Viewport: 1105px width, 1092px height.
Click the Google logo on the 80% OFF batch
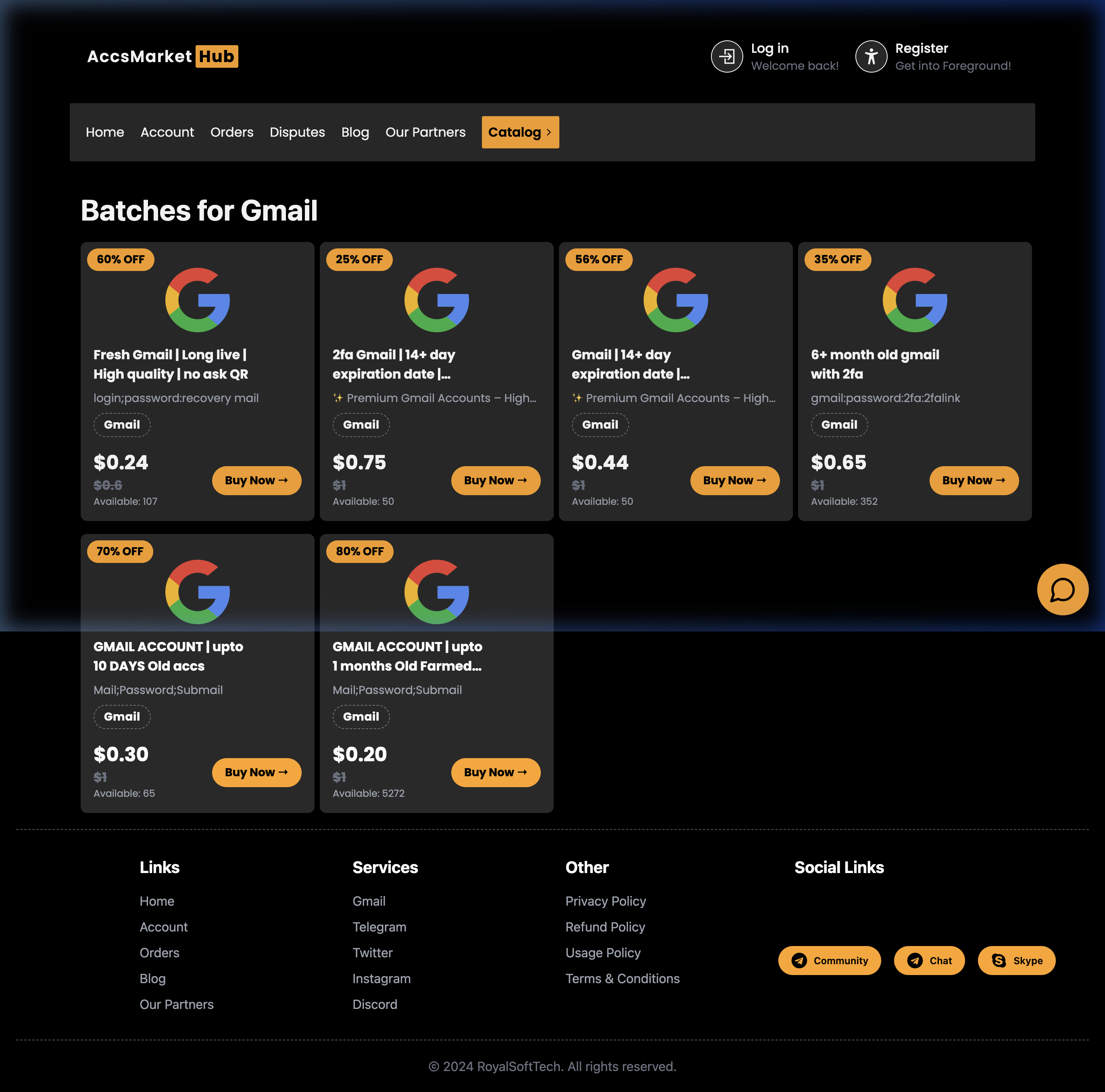click(436, 592)
